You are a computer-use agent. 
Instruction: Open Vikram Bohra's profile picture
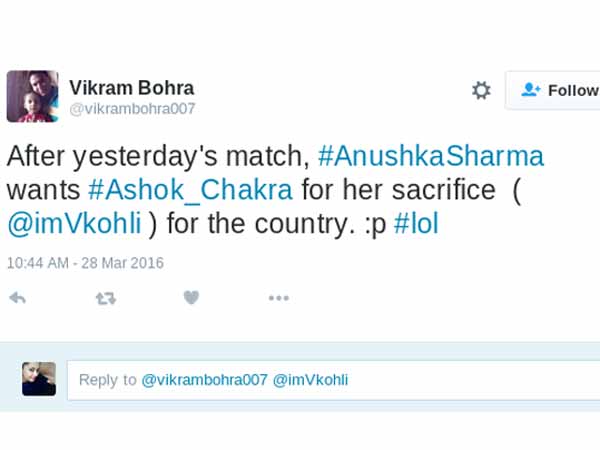[x=31, y=96]
